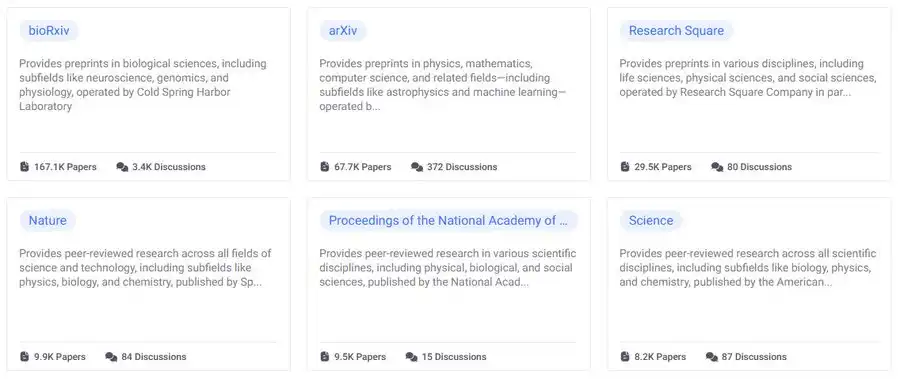
Task: Click the discussions icon on bioRxiv card
Action: pyautogui.click(x=122, y=167)
